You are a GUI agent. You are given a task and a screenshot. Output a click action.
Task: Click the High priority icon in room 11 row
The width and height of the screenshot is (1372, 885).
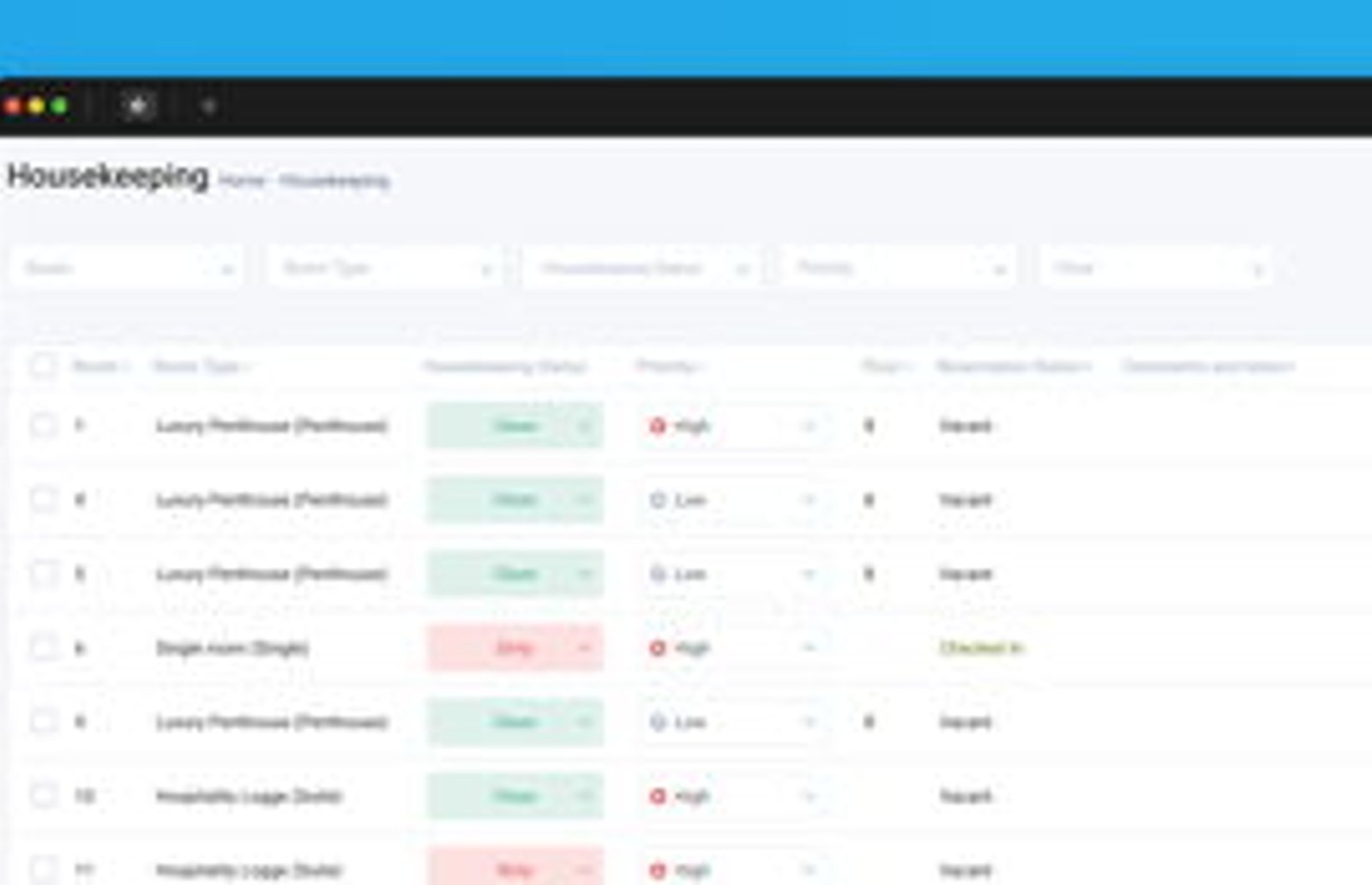point(658,870)
